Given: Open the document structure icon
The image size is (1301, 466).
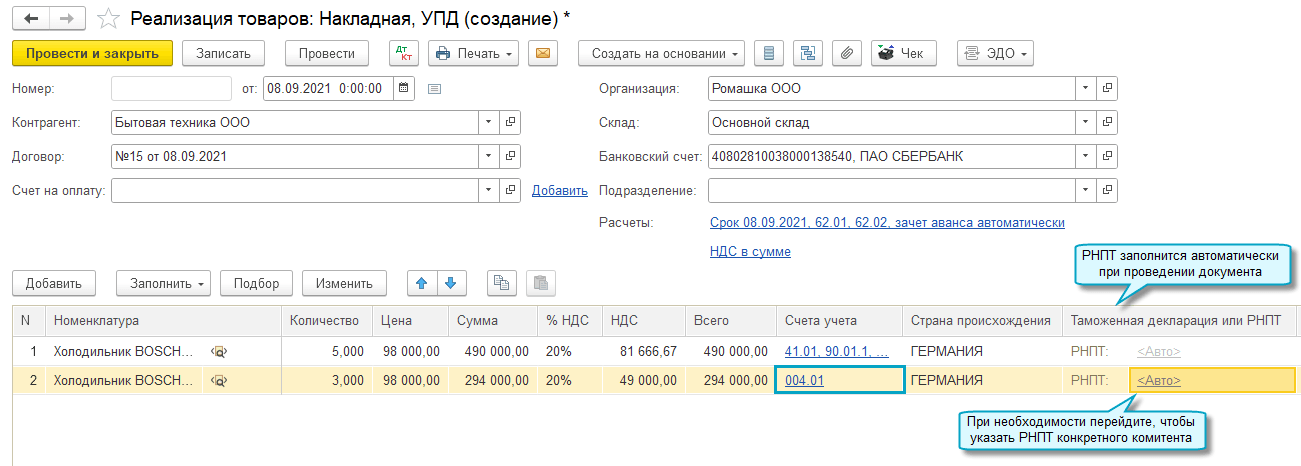Looking at the screenshot, I should [x=807, y=53].
